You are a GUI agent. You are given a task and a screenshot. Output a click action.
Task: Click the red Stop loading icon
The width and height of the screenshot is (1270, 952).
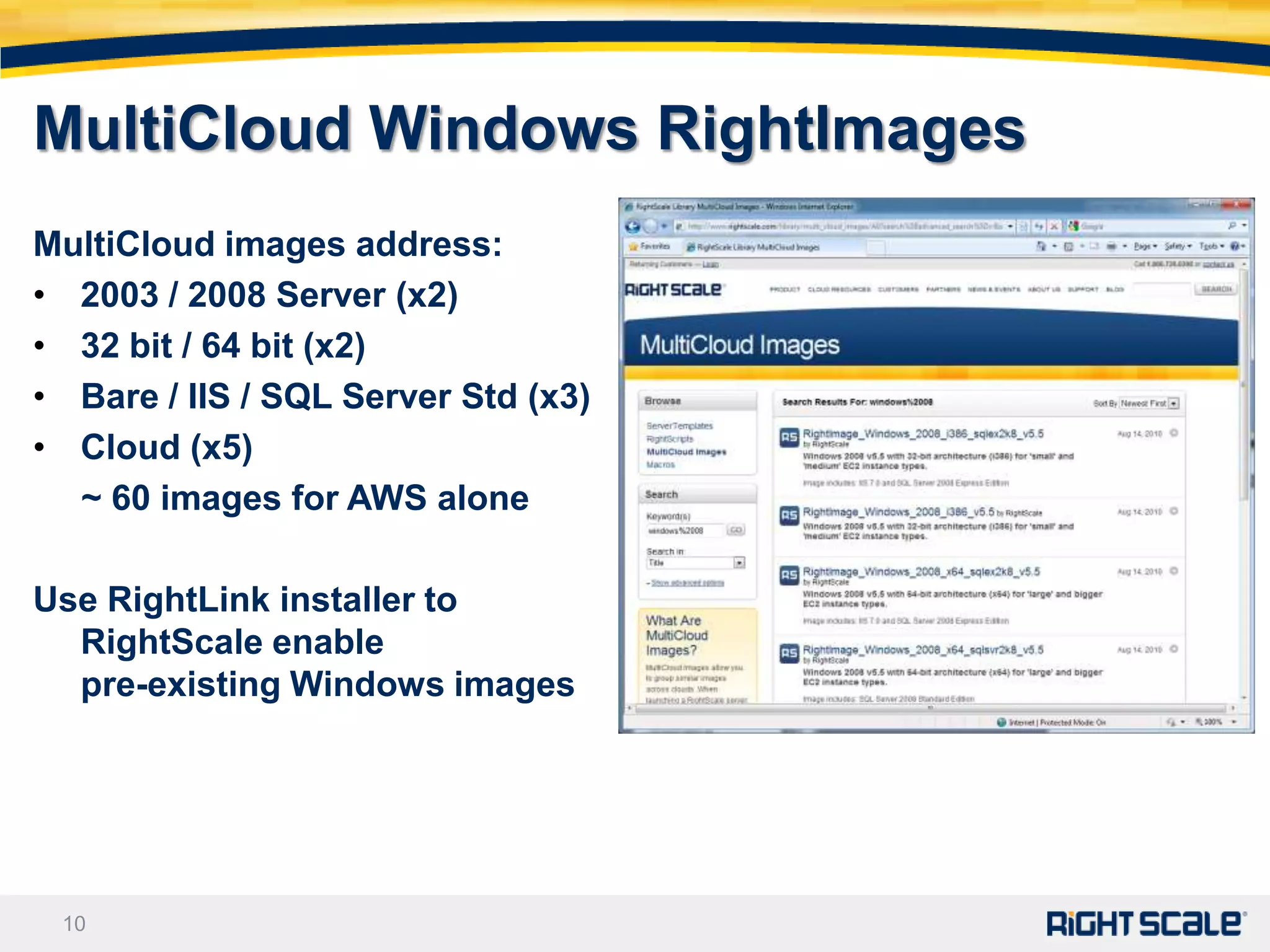(x=1054, y=226)
